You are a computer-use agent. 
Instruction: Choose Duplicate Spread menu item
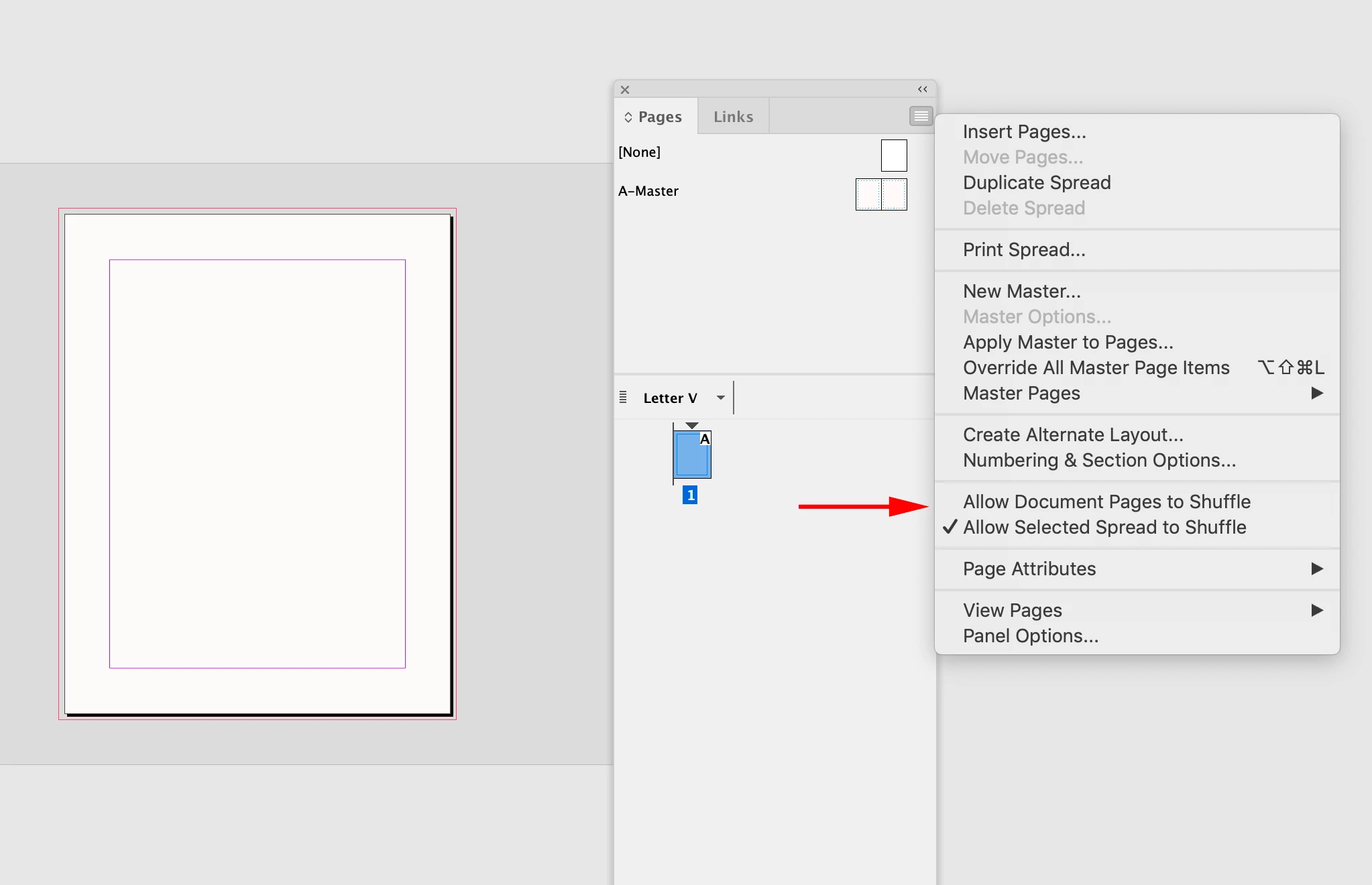coord(1037,183)
